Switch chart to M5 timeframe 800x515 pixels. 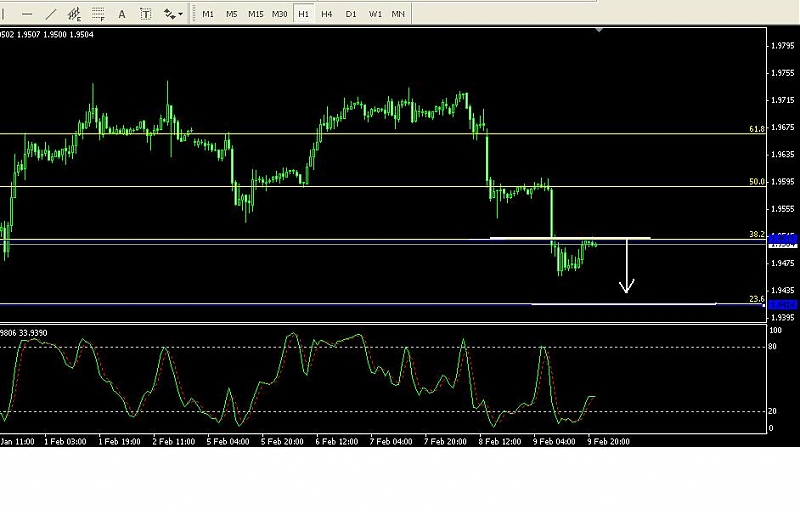click(x=232, y=14)
